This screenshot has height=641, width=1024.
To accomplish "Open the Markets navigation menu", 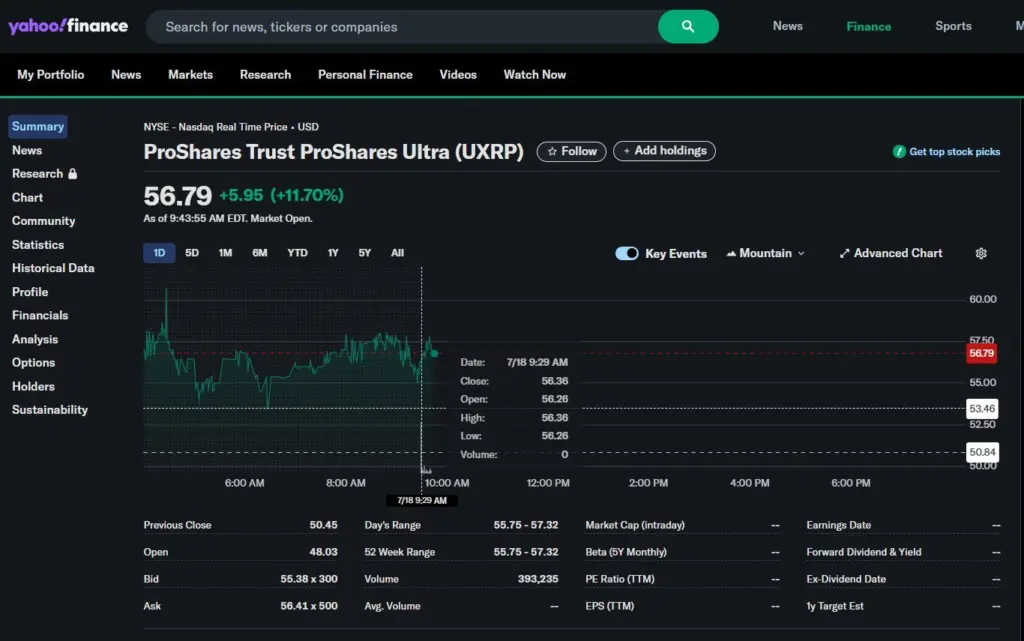I will [190, 75].
